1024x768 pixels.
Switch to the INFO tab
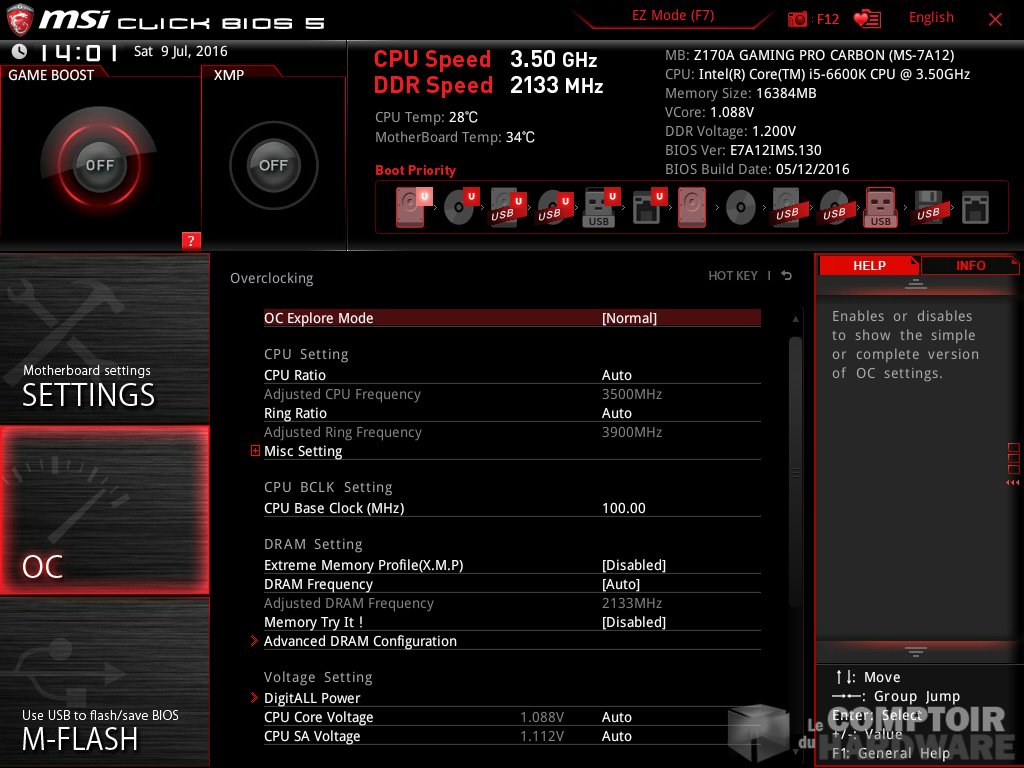point(970,265)
